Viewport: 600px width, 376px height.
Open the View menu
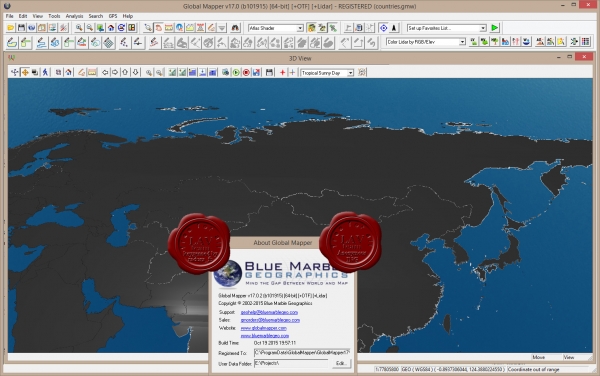click(38, 16)
